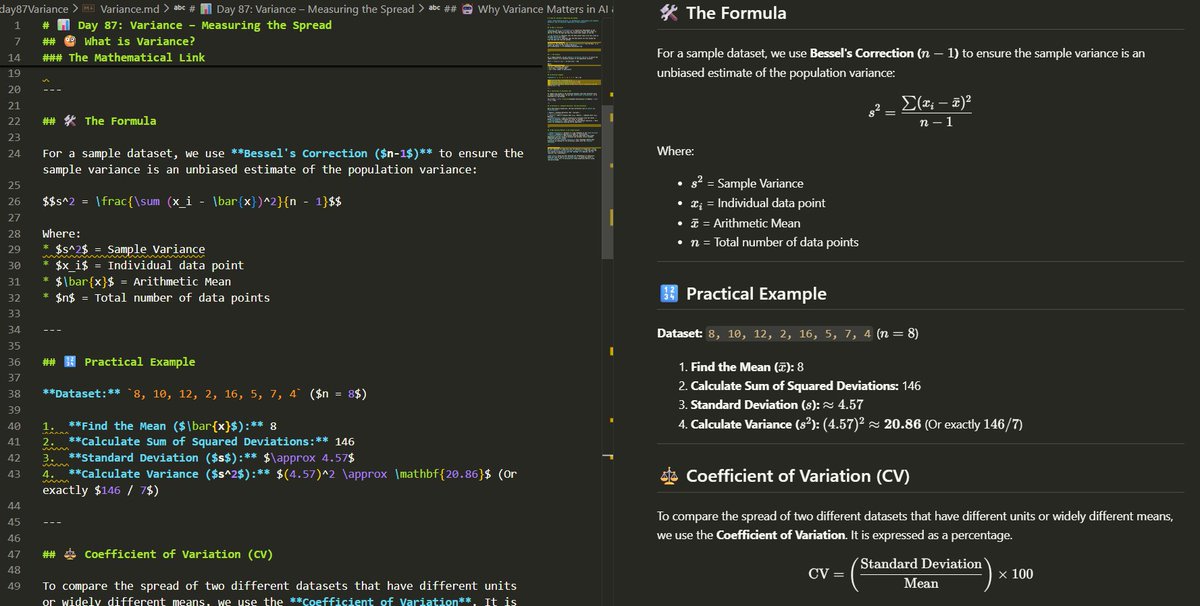Click the abc symbol icon before 'Why Variance Matters' breadcrumb
This screenshot has height=606, width=1200.
click(434, 9)
